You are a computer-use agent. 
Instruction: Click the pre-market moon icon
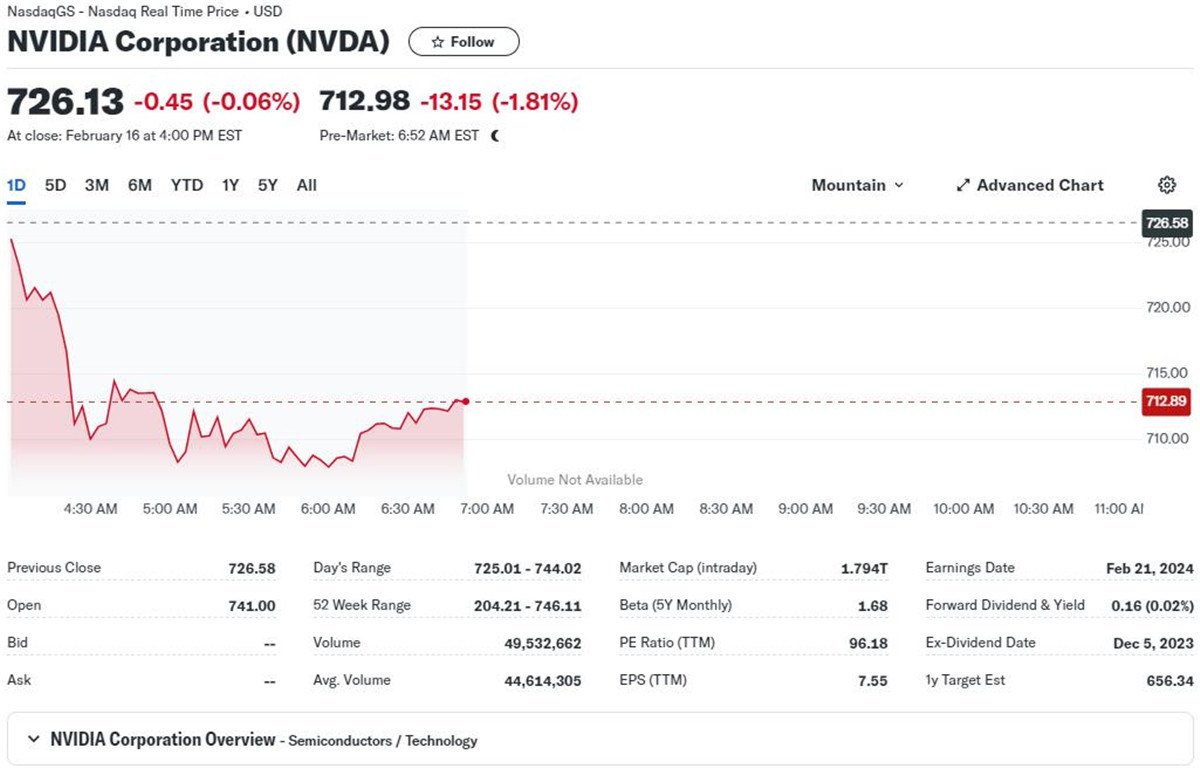pyautogui.click(x=495, y=136)
